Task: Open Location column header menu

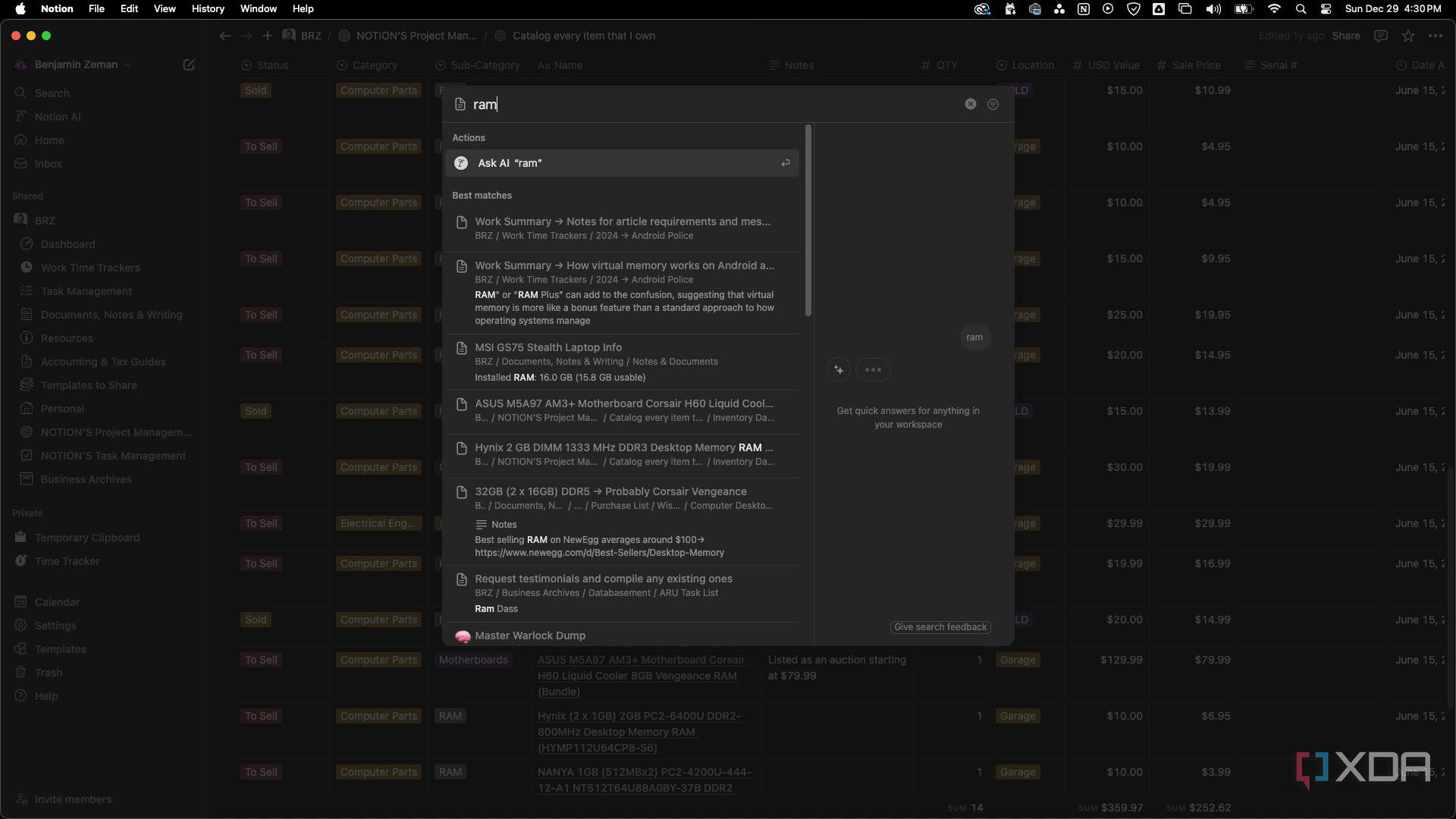Action: tap(1025, 65)
